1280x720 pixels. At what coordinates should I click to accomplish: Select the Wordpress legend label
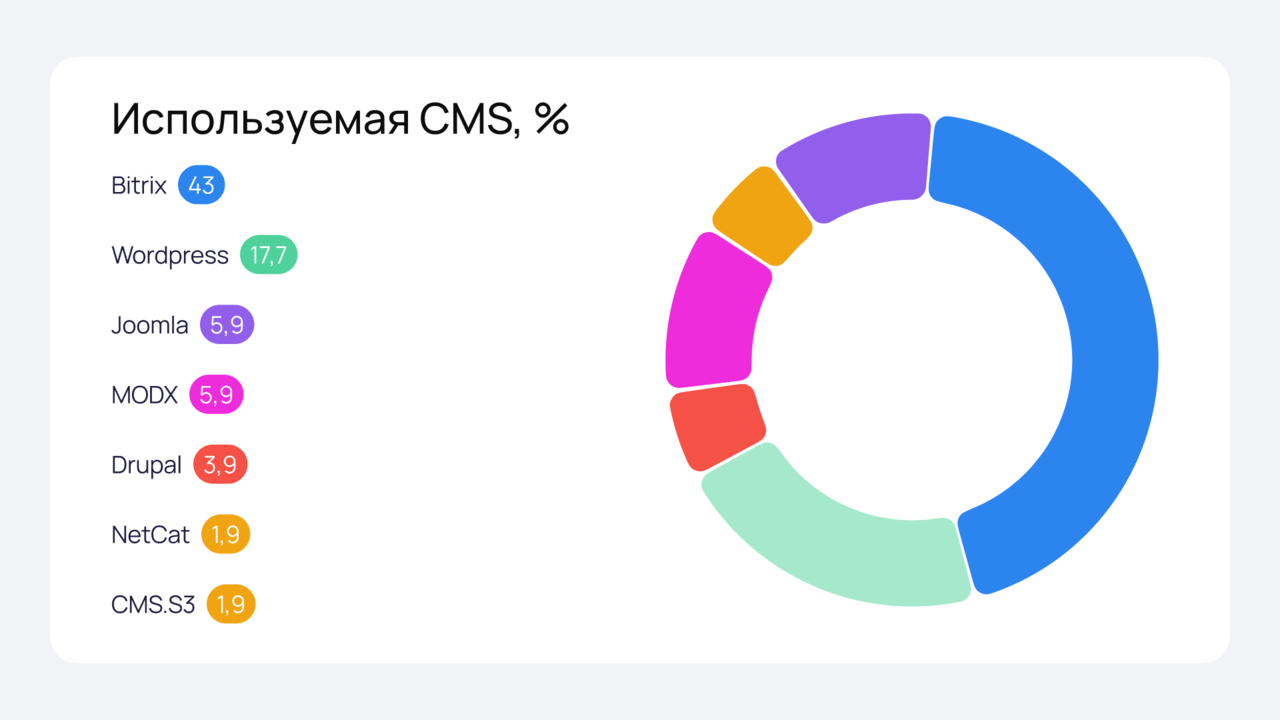click(170, 255)
